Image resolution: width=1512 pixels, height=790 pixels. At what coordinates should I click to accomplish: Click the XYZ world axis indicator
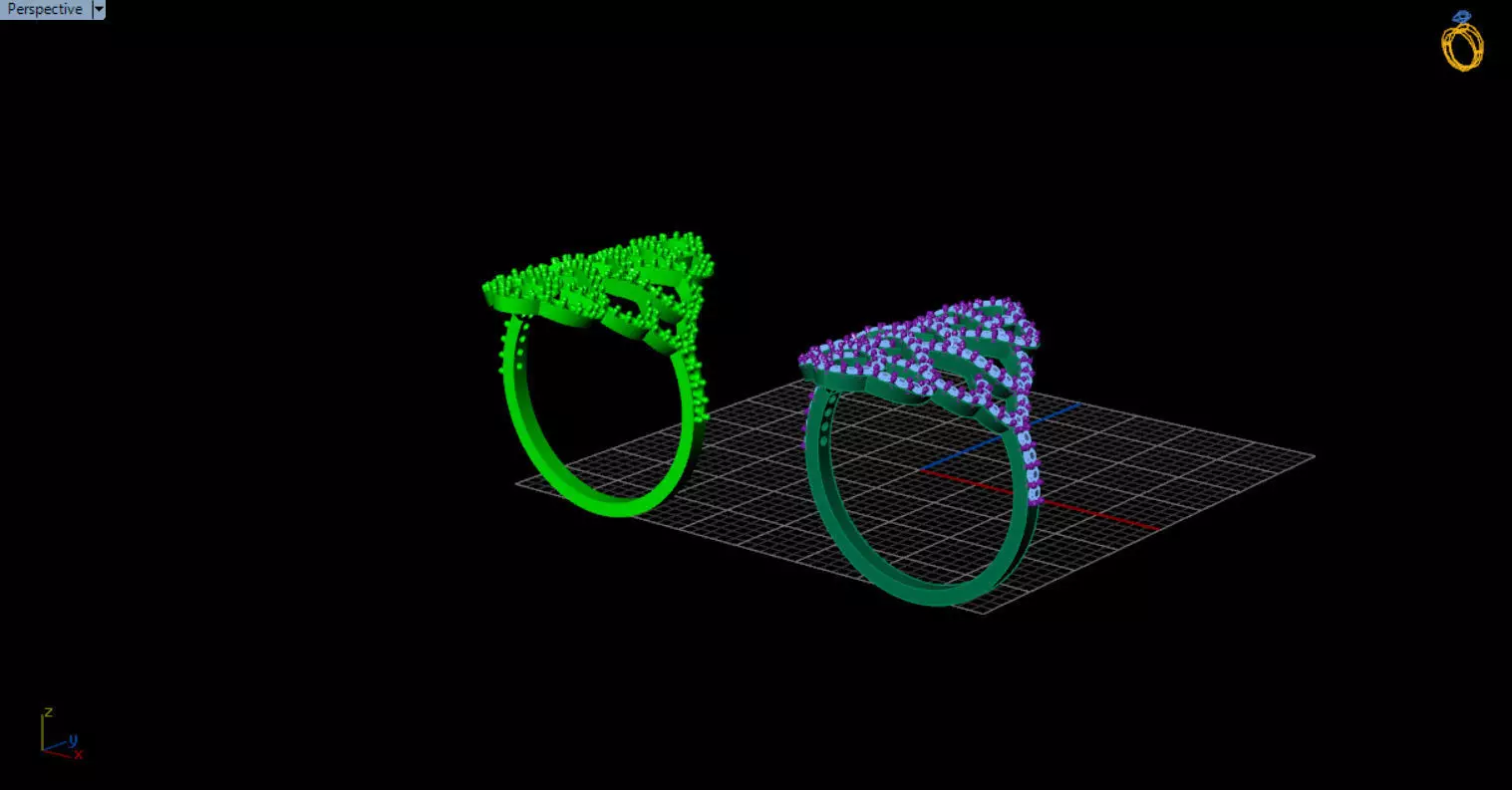[61, 734]
